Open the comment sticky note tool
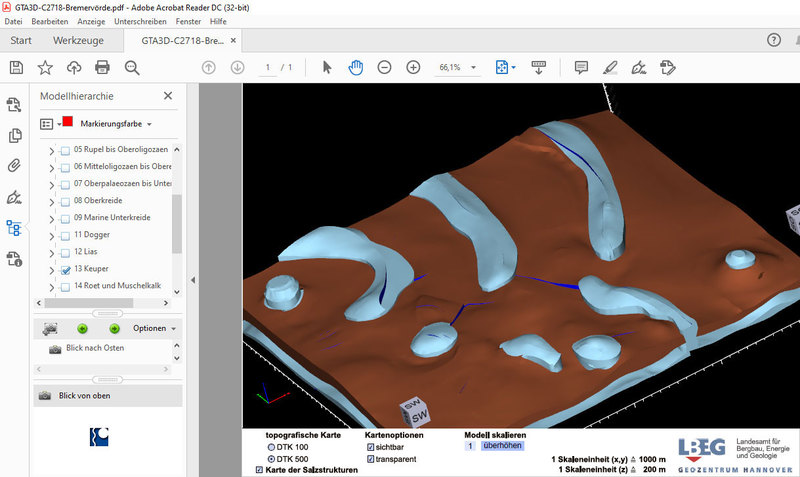The width and height of the screenshot is (800, 477). pyautogui.click(x=581, y=67)
